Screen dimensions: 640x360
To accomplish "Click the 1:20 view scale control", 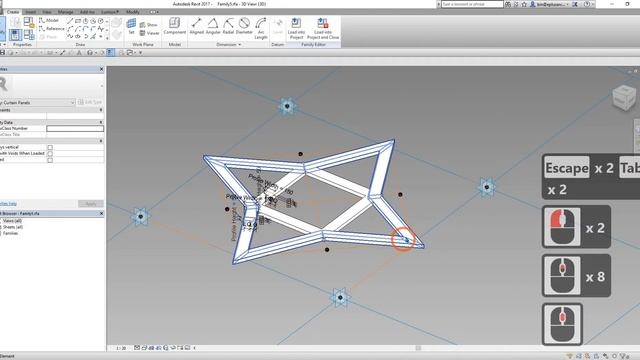I will tap(121, 348).
